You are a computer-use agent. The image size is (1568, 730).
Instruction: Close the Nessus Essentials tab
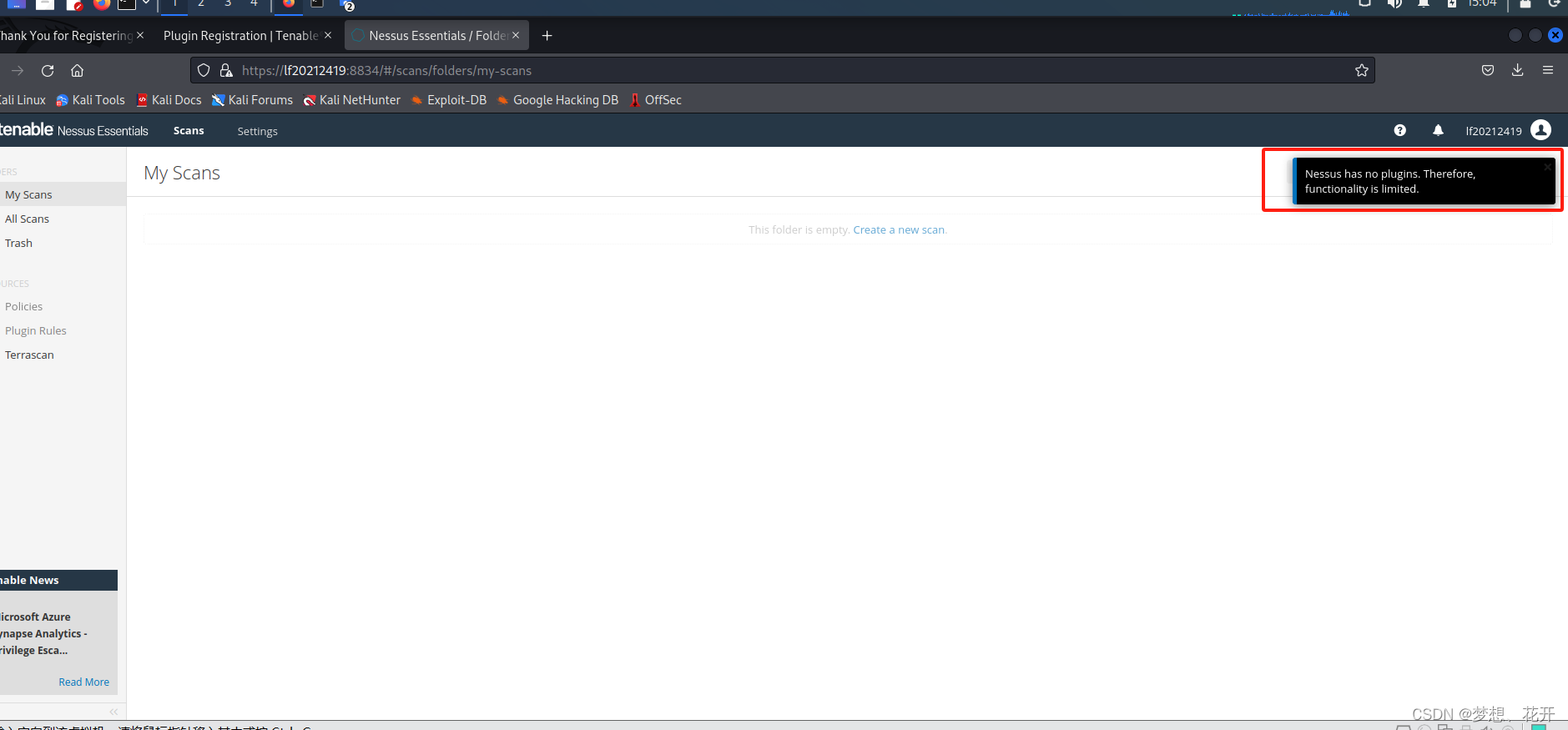(516, 35)
